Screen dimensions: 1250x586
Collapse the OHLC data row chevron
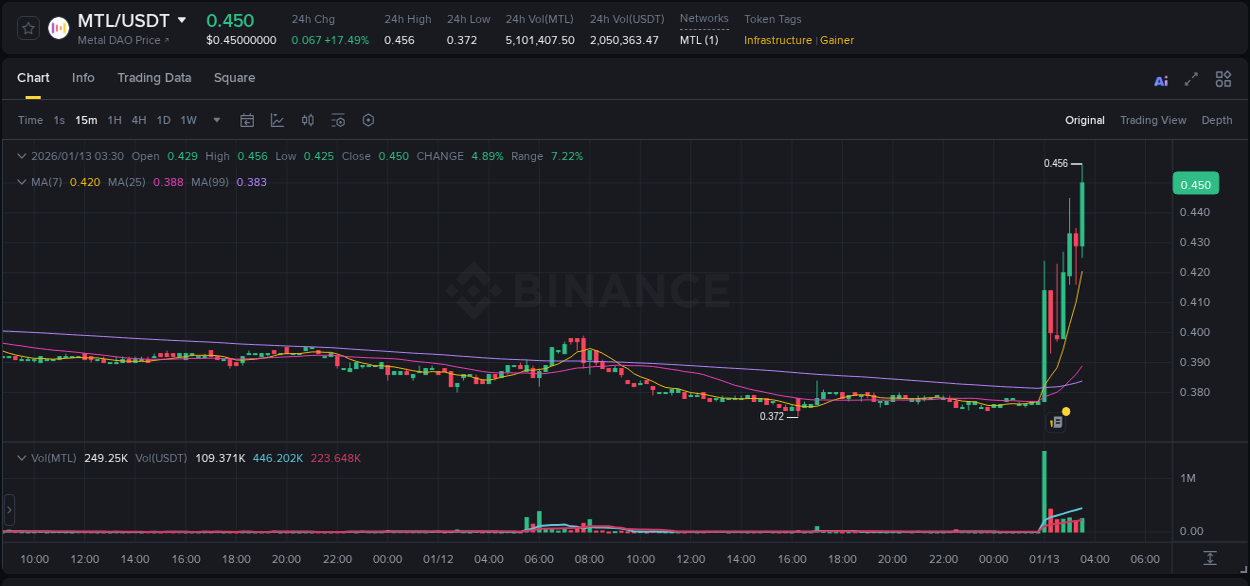pyautogui.click(x=20, y=156)
